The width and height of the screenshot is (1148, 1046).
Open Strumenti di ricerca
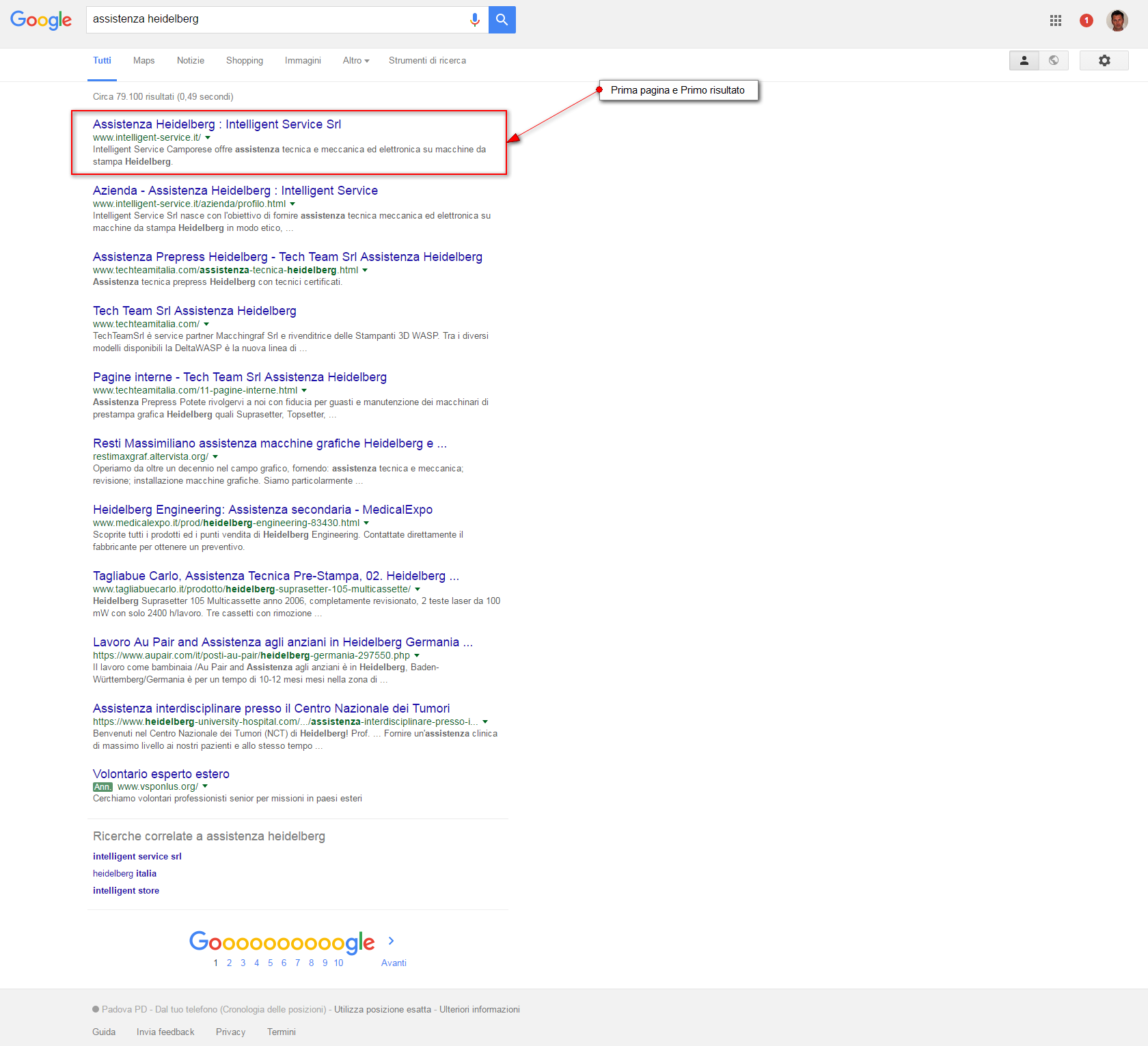tap(427, 61)
